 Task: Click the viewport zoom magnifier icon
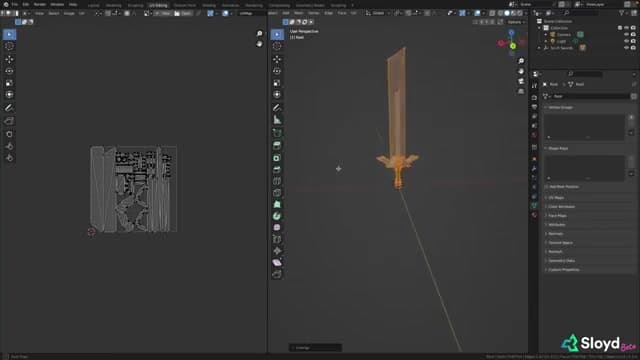click(521, 61)
